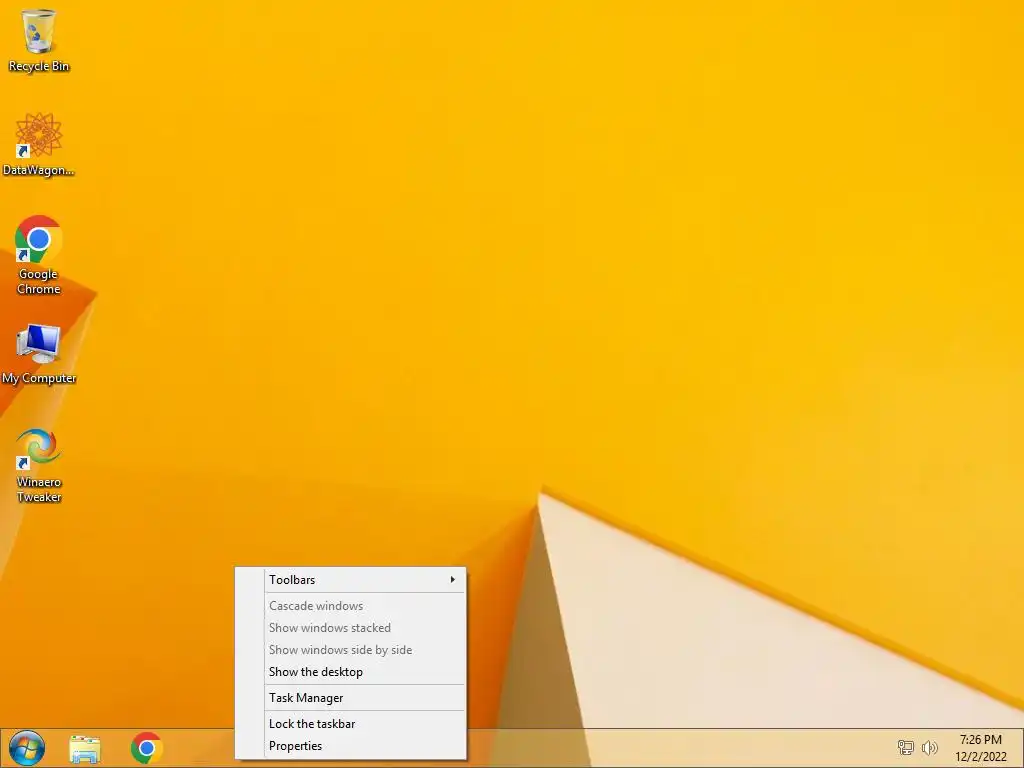
Task: Select Show the desktop
Action: click(x=351, y=672)
